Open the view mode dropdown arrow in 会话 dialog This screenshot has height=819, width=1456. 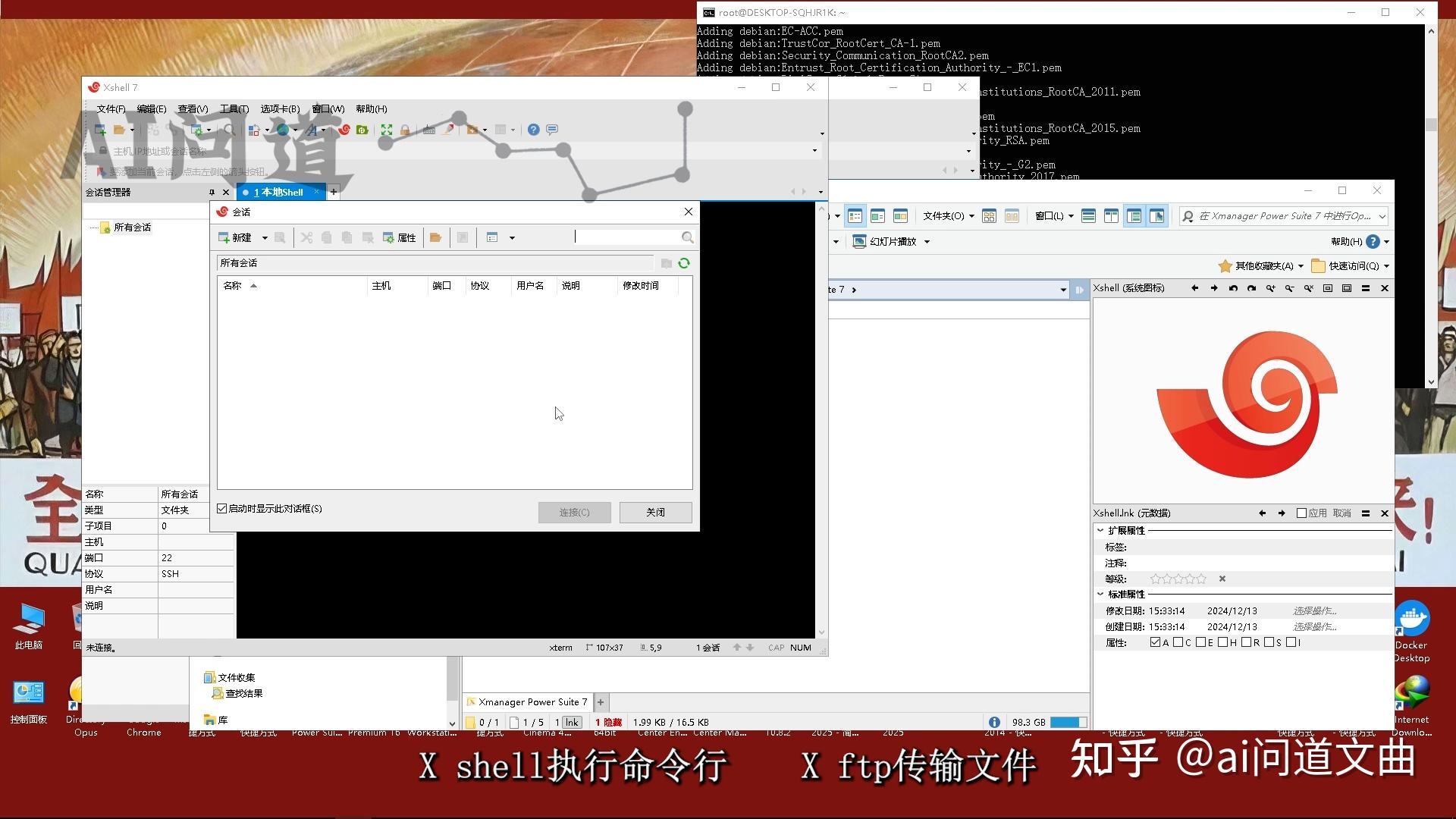point(512,238)
